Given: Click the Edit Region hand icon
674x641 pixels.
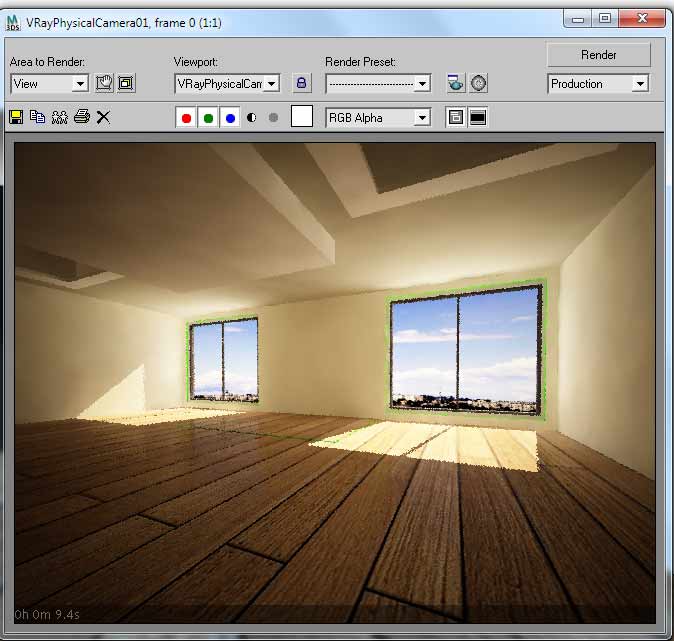Looking at the screenshot, I should click(x=104, y=83).
